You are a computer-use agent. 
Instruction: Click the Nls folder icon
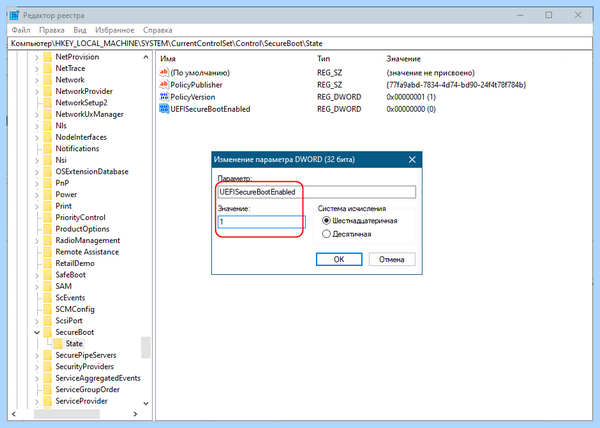point(47,126)
